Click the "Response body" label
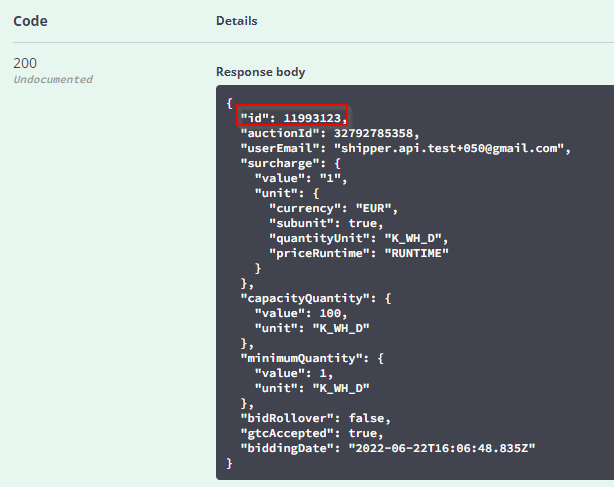The width and height of the screenshot is (614, 487). pos(260,72)
